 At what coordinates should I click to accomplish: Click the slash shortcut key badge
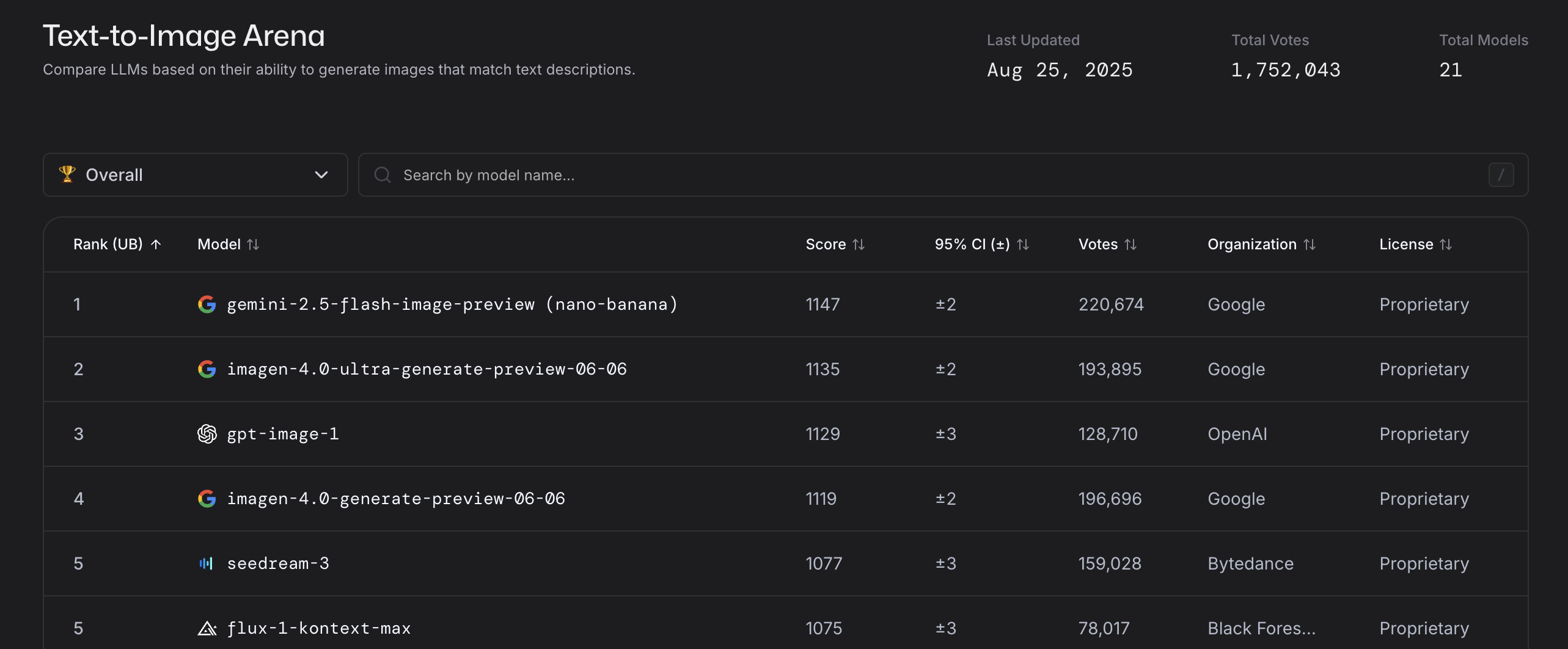click(1501, 175)
